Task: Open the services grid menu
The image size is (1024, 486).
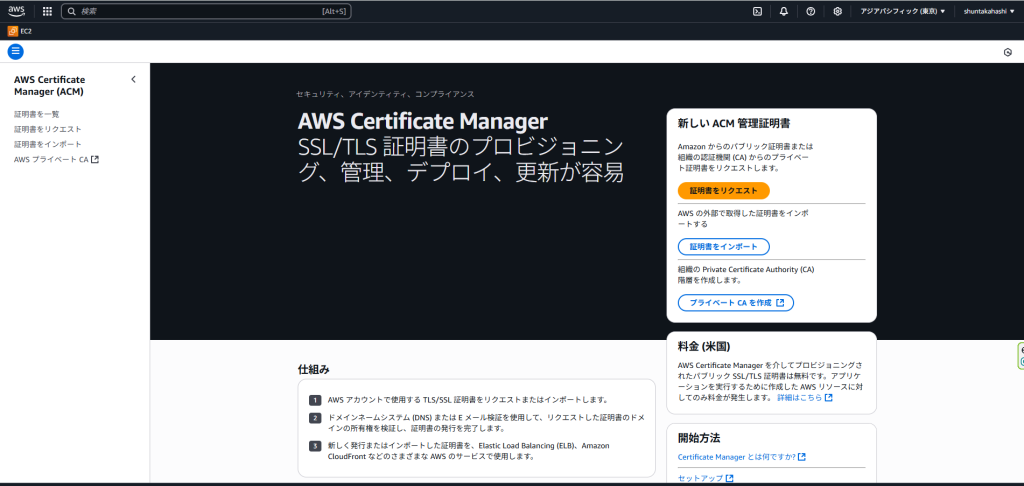Action: coord(47,11)
